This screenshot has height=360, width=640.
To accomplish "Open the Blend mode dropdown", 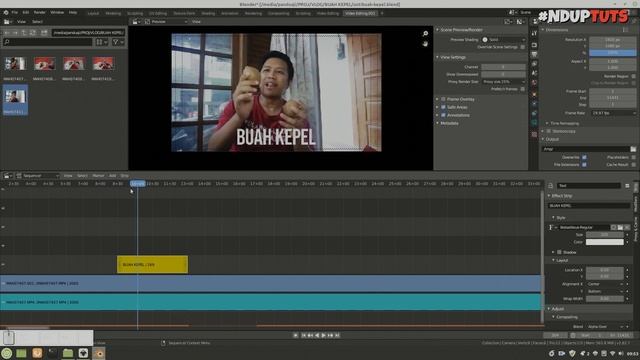I will tap(605, 327).
